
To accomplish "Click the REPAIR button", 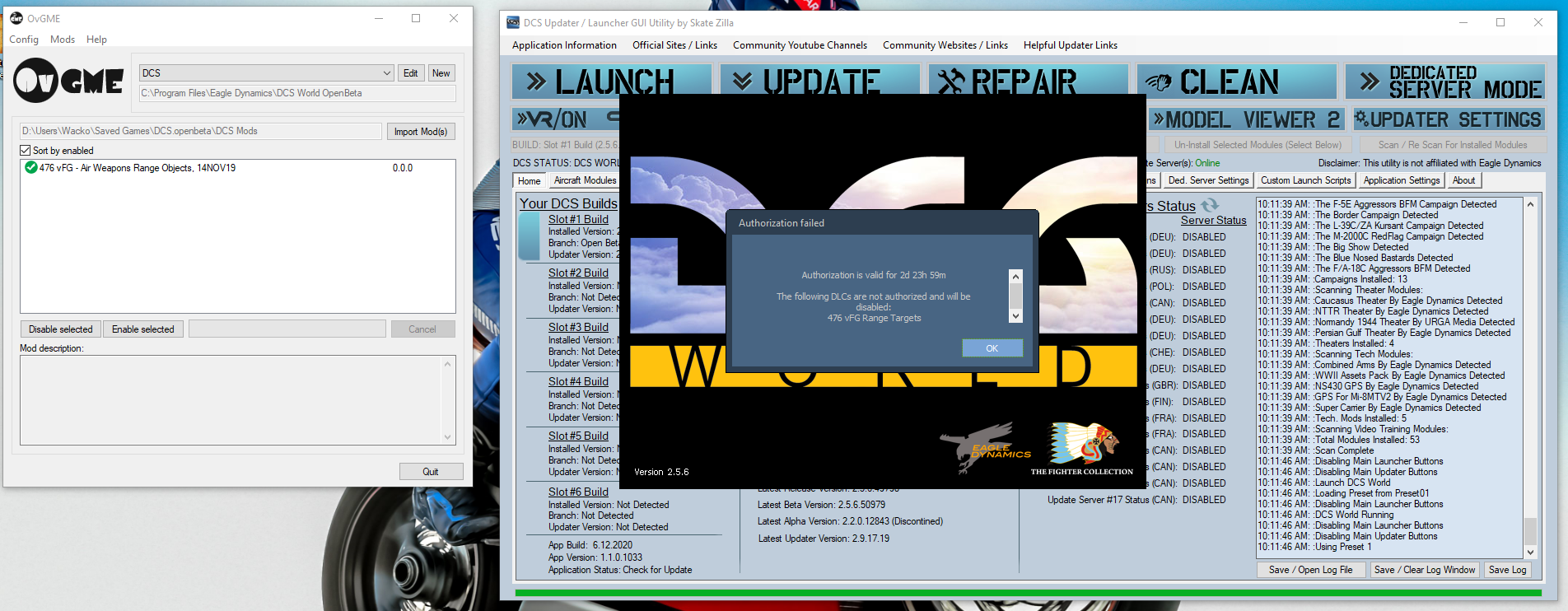I will pyautogui.click(x=1029, y=82).
